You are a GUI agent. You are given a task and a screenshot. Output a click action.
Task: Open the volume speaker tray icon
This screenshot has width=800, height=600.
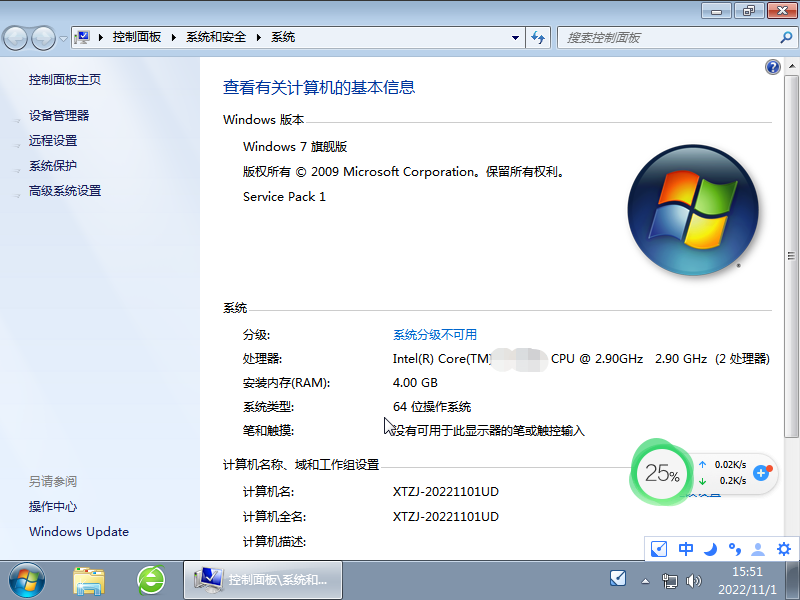[692, 580]
